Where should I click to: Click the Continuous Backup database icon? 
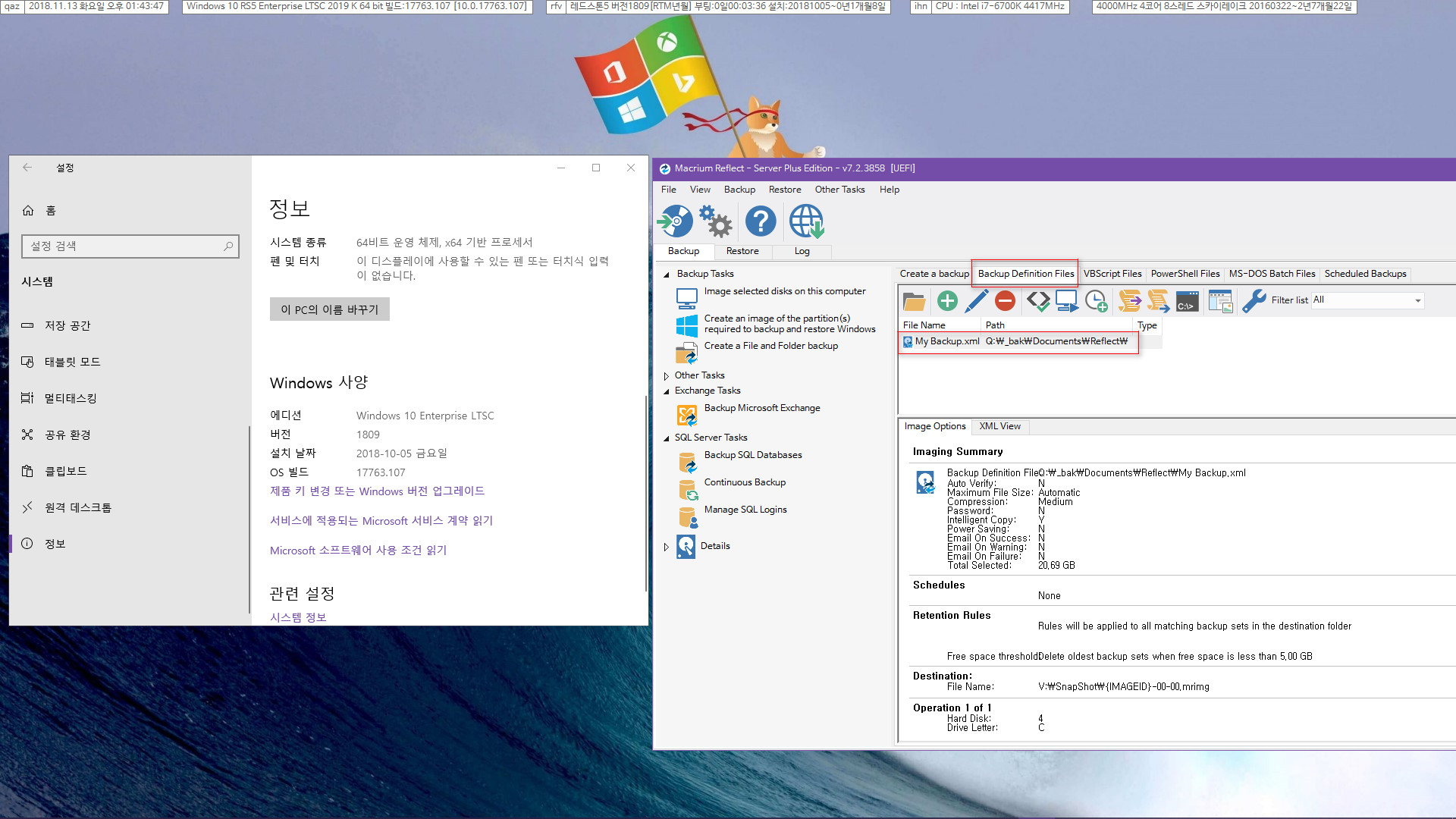(x=687, y=490)
